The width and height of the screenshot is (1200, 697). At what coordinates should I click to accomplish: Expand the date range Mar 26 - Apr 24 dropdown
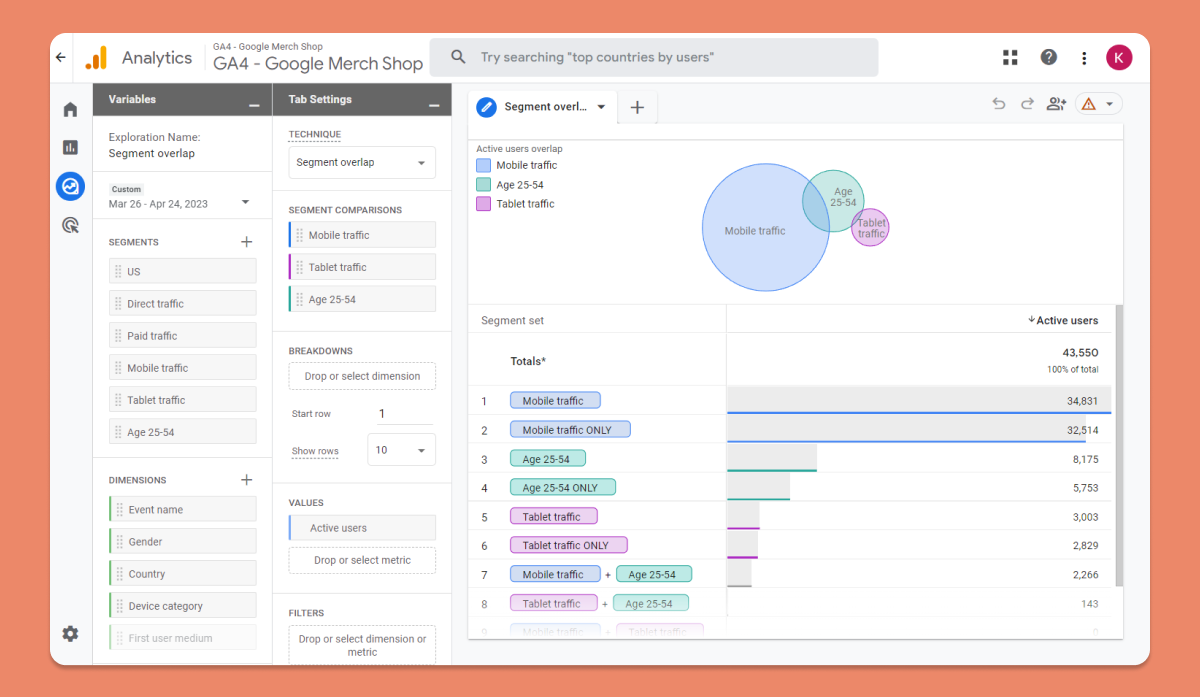point(179,203)
